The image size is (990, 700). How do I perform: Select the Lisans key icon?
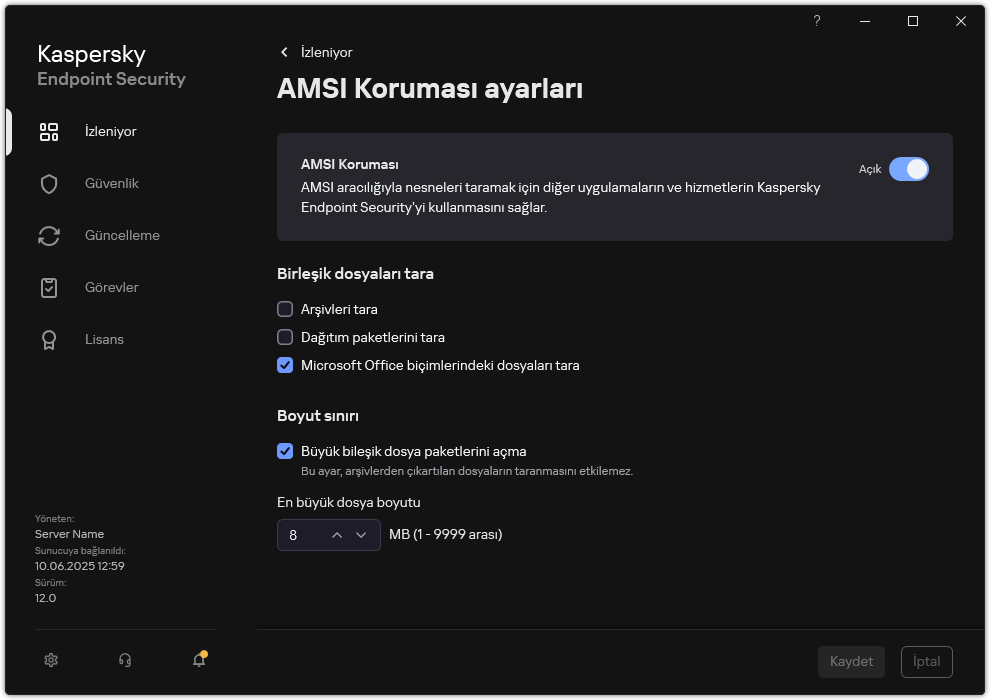(49, 339)
